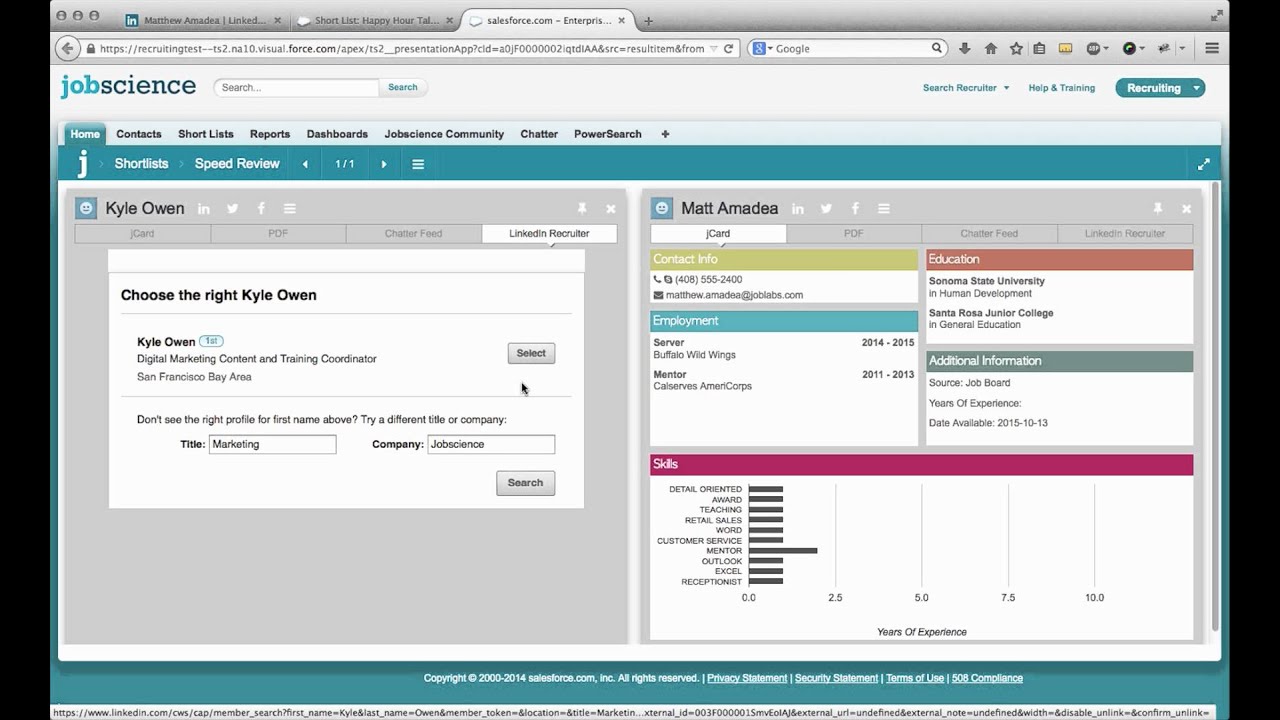Viewport: 1280px width, 720px height.
Task: Go to the browser home page icon
Action: click(x=991, y=48)
